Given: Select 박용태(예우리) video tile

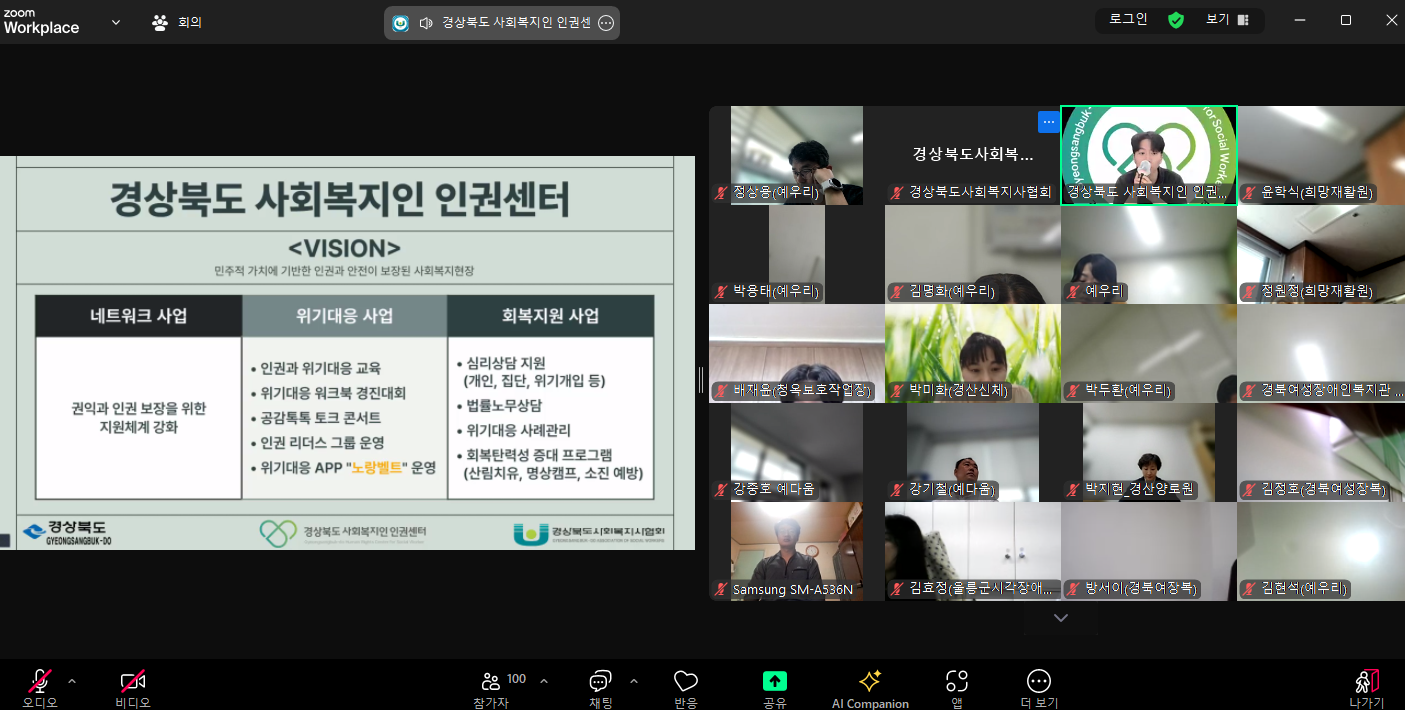Looking at the screenshot, I should tap(797, 254).
